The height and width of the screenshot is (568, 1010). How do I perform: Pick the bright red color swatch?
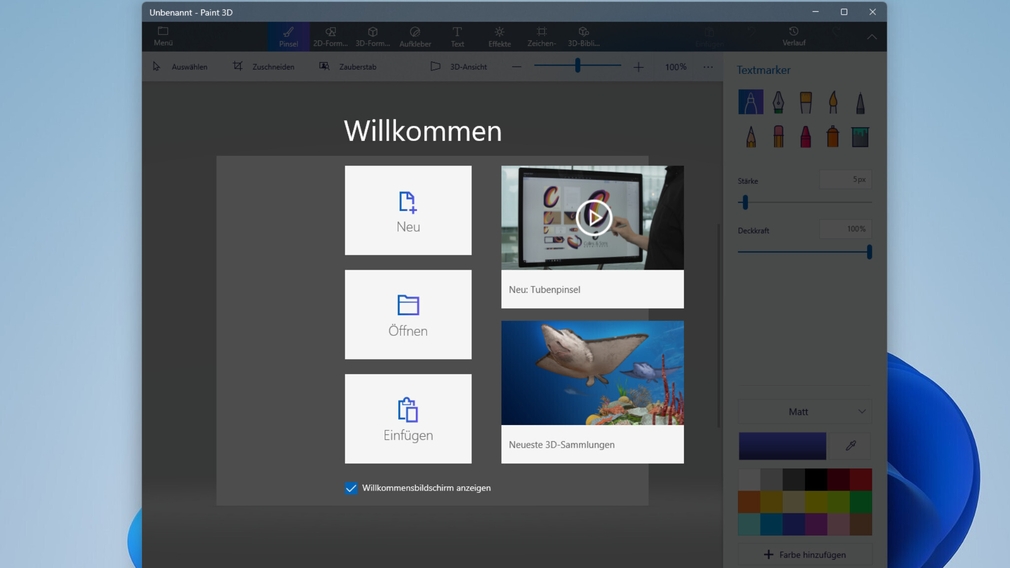[x=861, y=480]
